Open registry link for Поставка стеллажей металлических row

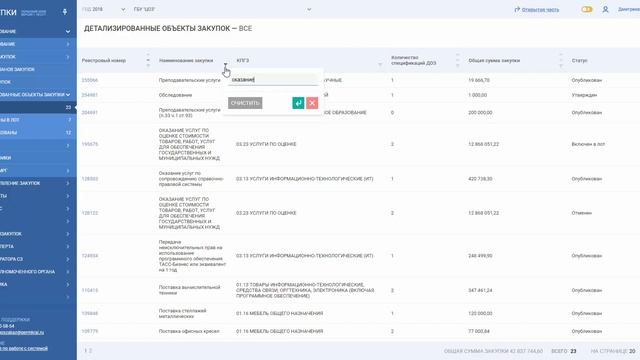(x=90, y=313)
